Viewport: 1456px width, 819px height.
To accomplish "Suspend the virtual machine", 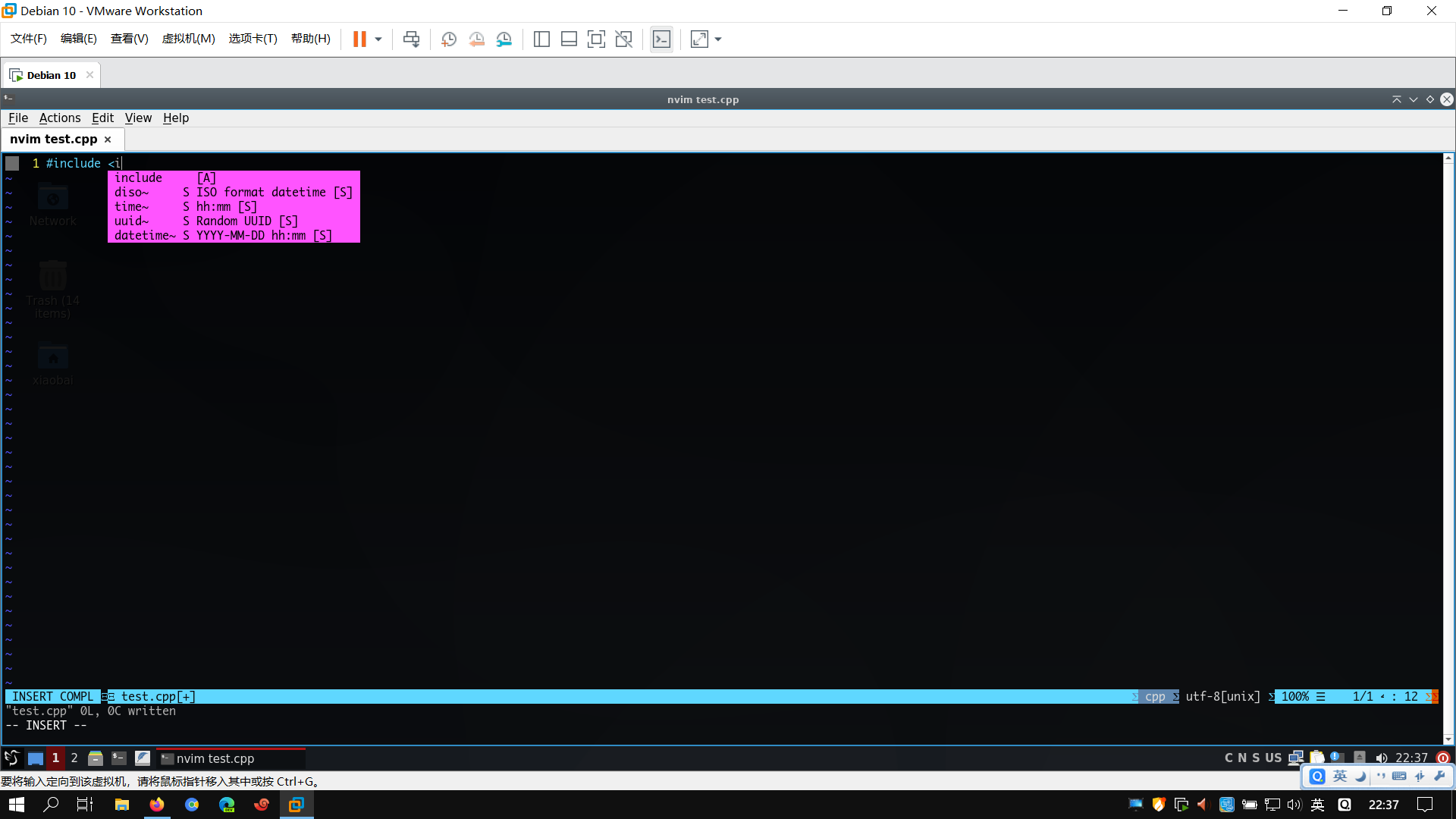I will 360,39.
